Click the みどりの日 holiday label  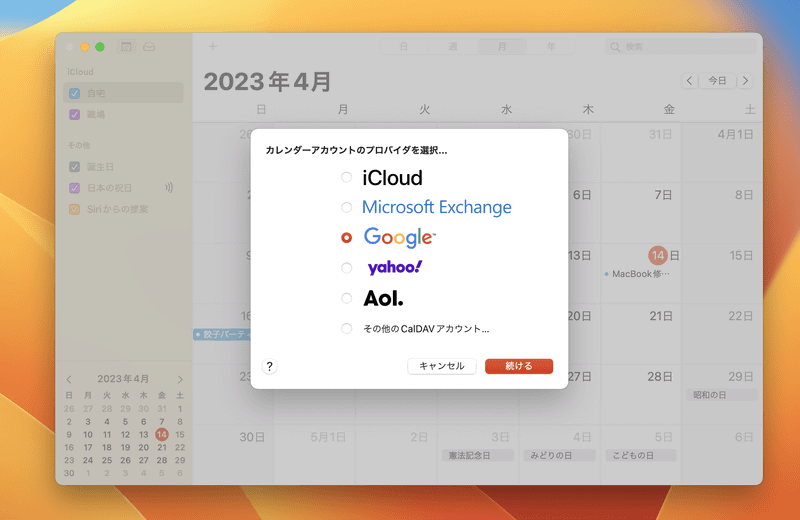tap(559, 455)
